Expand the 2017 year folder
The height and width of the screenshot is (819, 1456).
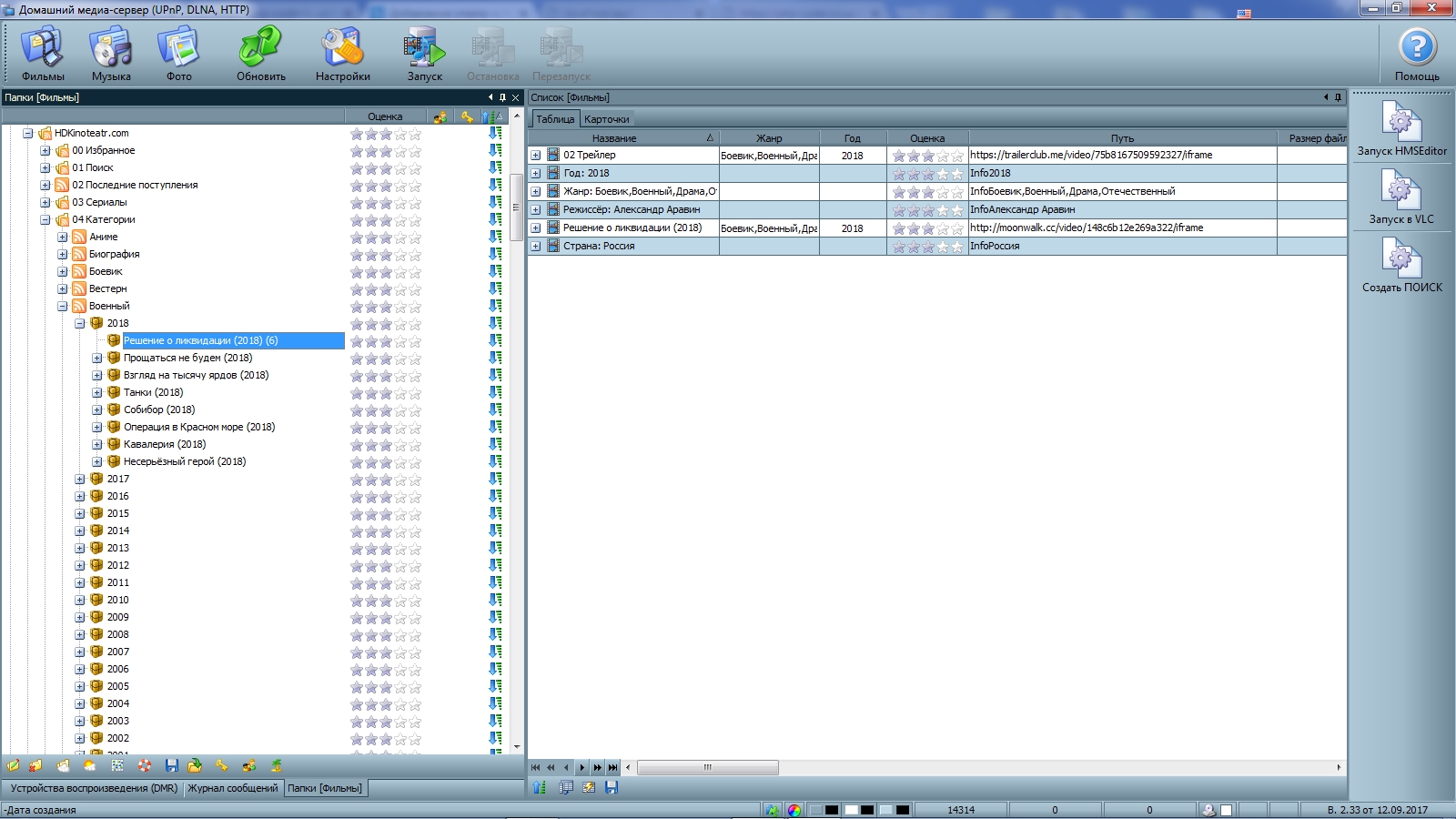(x=80, y=479)
